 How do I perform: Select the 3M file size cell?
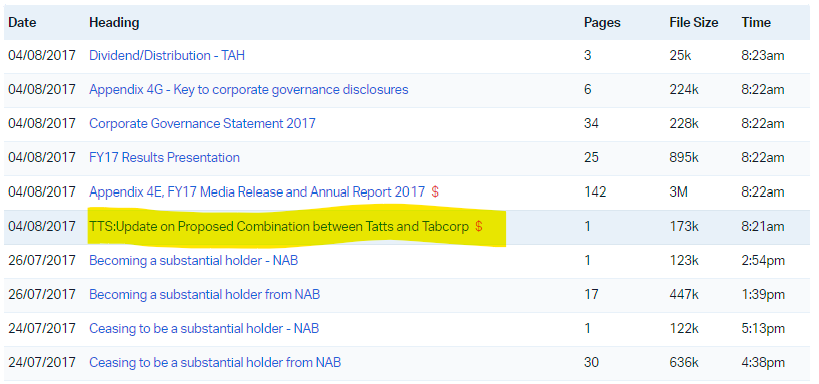pyautogui.click(x=678, y=192)
